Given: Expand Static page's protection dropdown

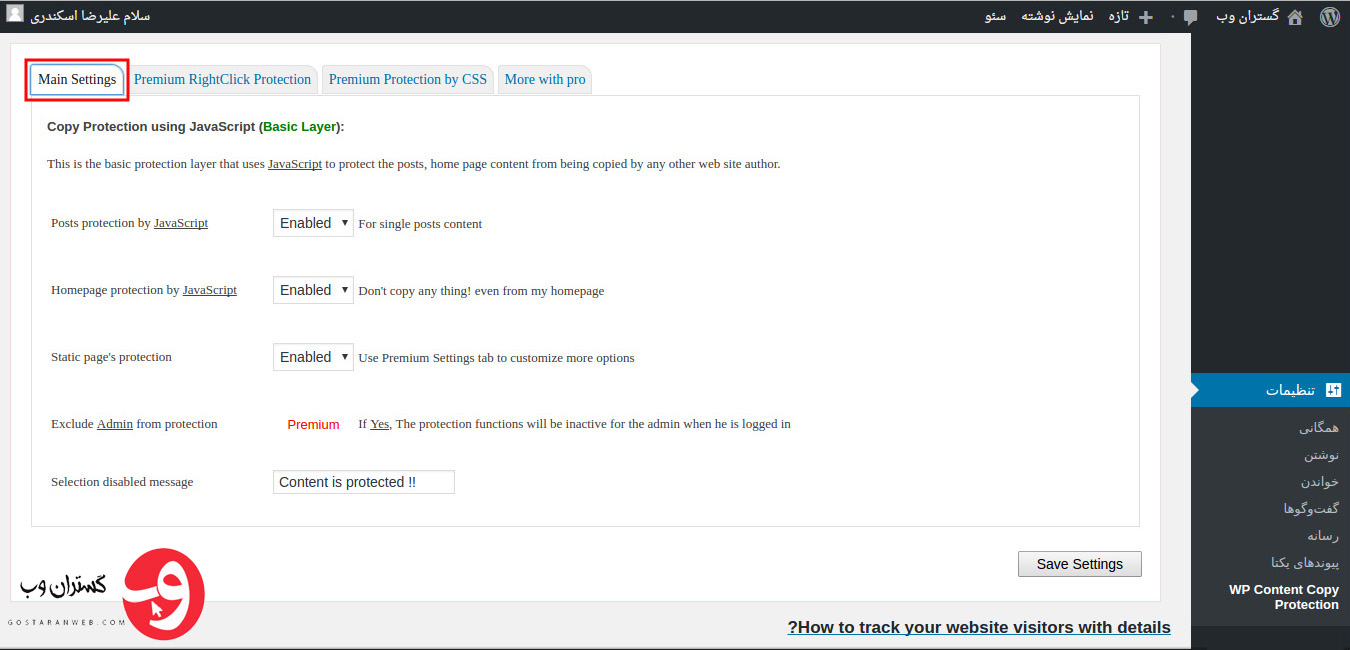Looking at the screenshot, I should pyautogui.click(x=313, y=357).
